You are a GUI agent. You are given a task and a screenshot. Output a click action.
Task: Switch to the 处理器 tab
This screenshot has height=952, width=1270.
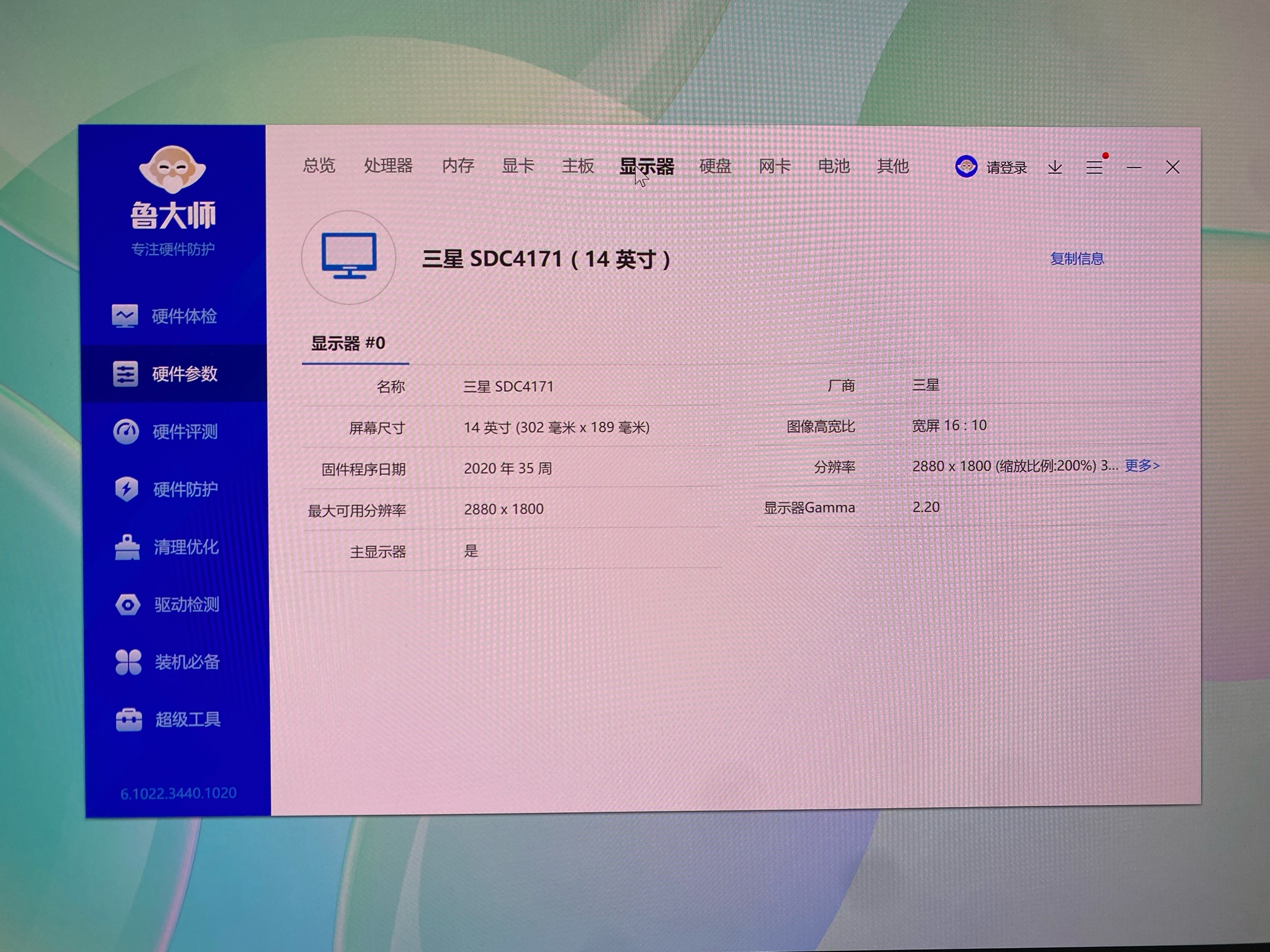coord(388,166)
